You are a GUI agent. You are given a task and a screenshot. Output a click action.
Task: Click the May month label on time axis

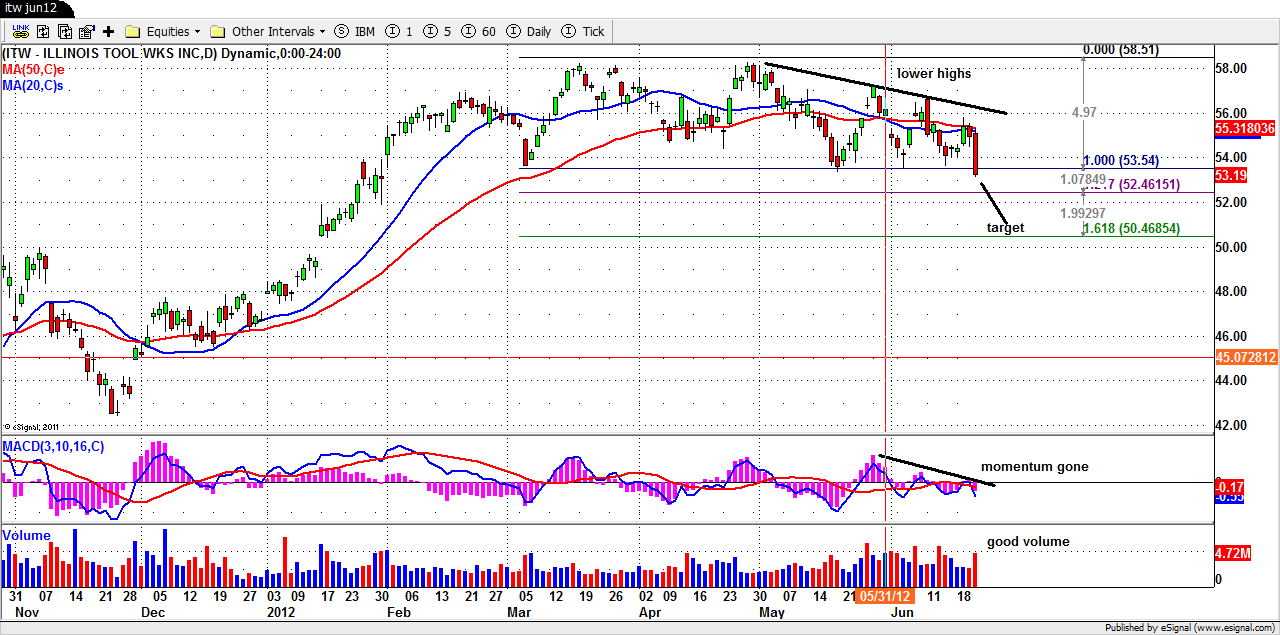click(x=771, y=612)
